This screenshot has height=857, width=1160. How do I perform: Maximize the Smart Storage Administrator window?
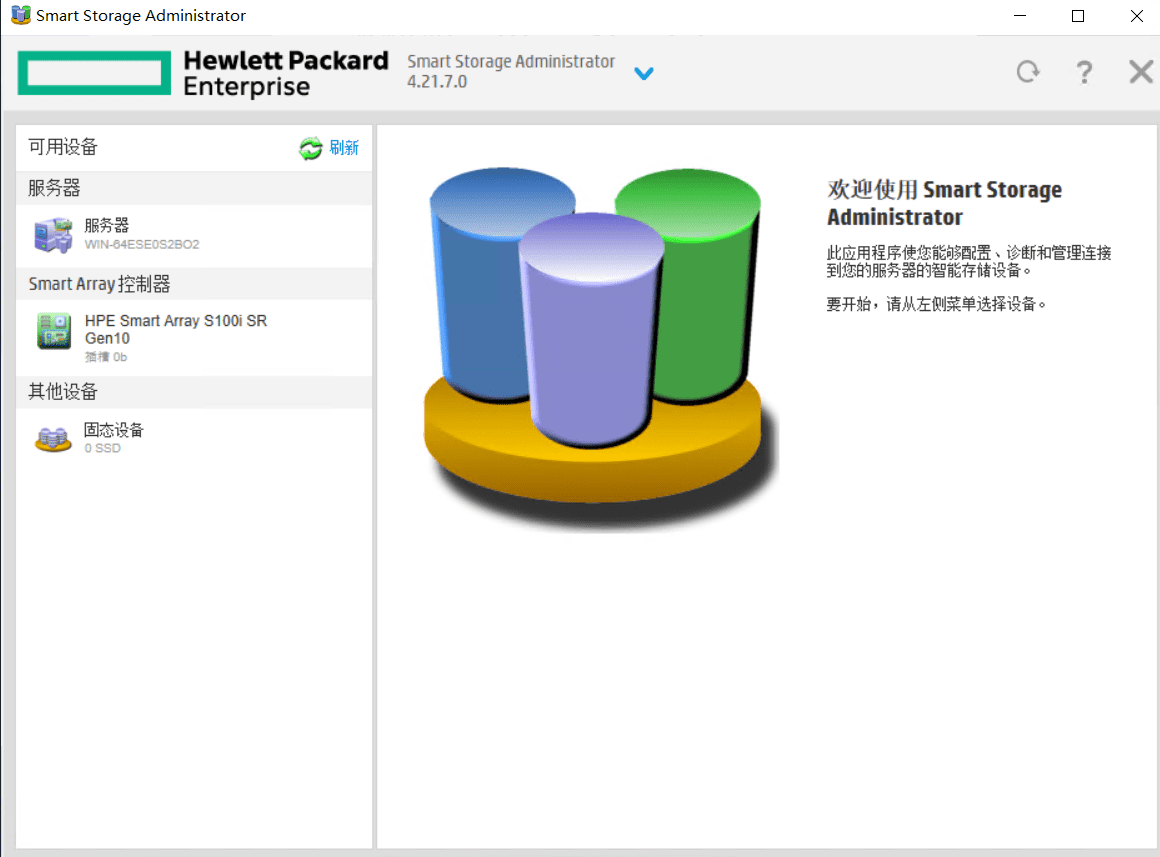click(1078, 15)
